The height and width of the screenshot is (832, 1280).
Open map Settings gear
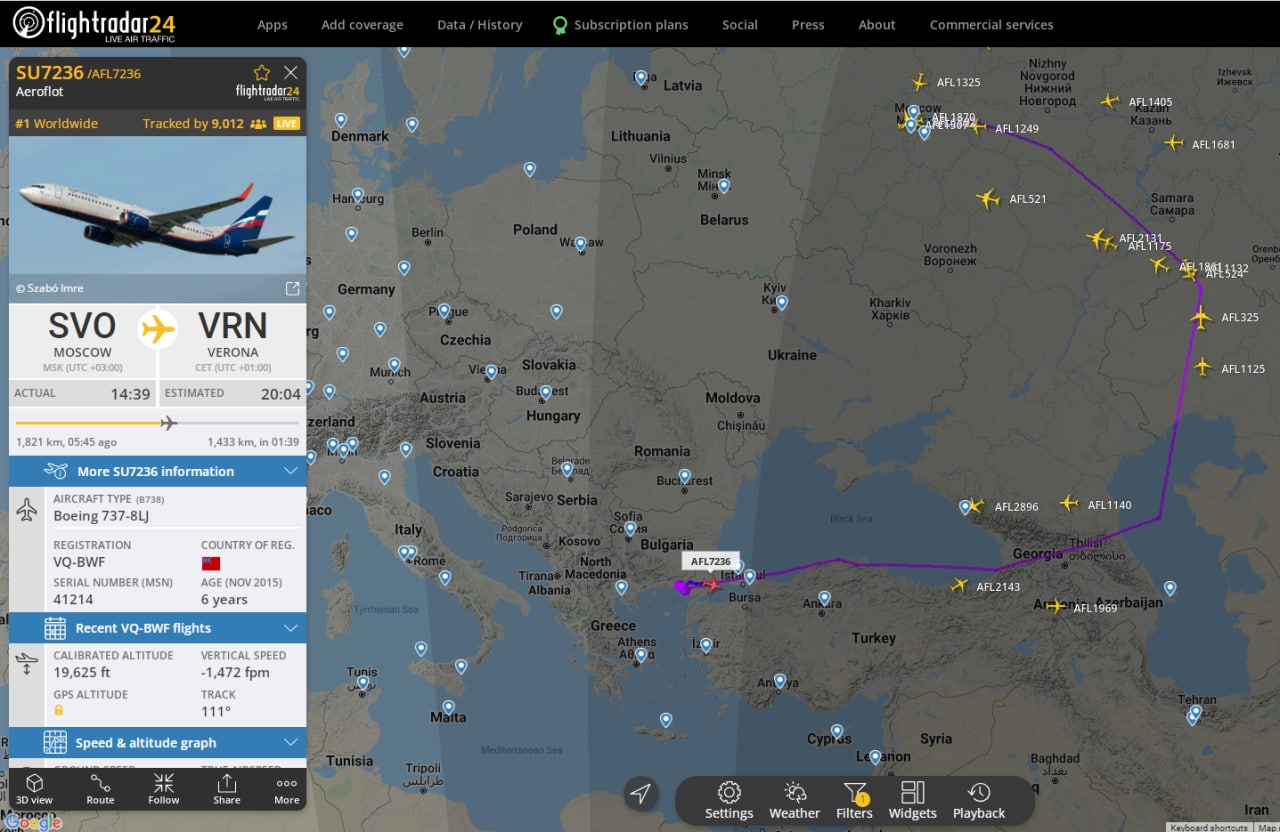tap(729, 800)
